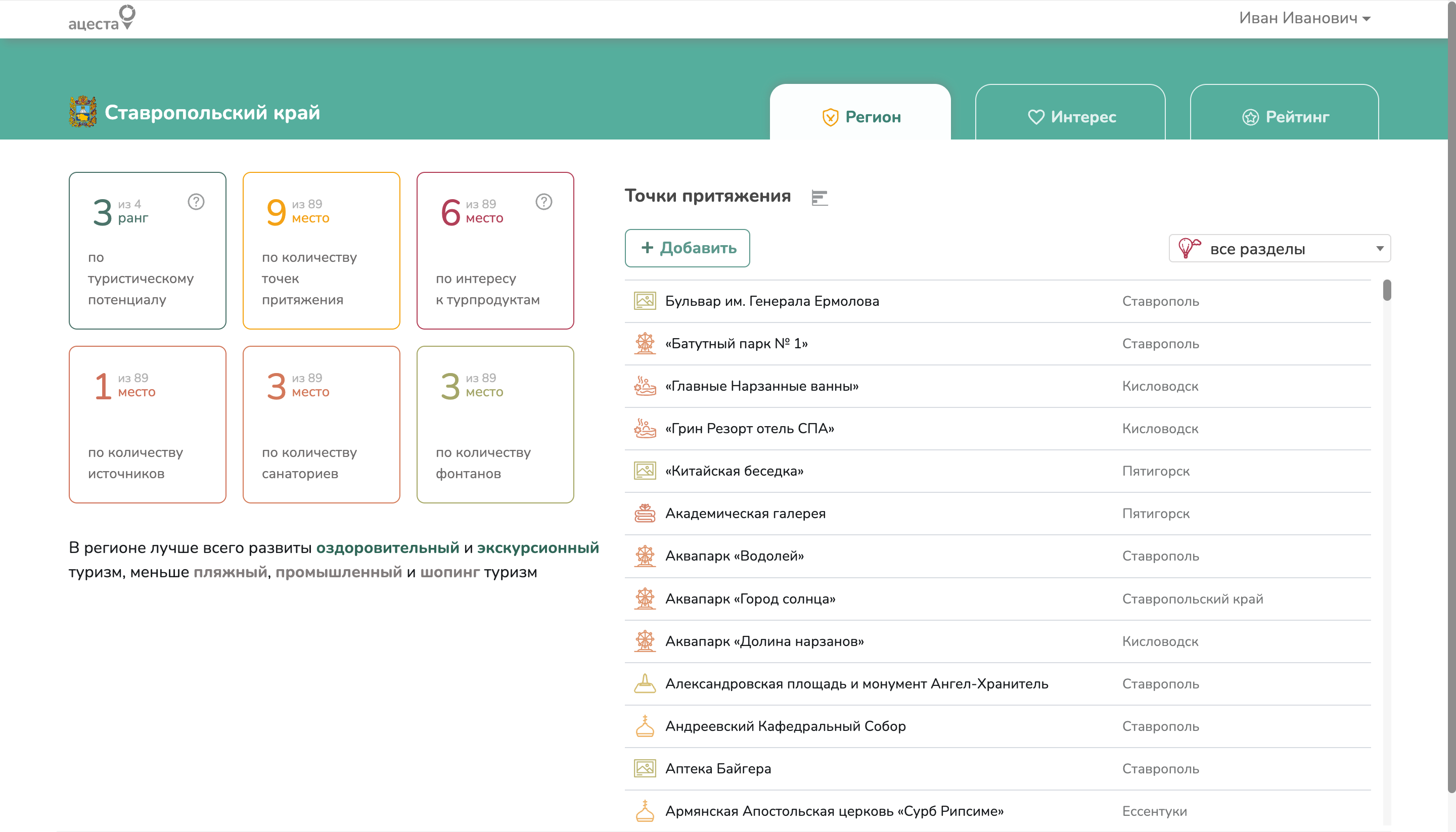
Task: Open the Иван Иванович user menu
Action: 1304,18
